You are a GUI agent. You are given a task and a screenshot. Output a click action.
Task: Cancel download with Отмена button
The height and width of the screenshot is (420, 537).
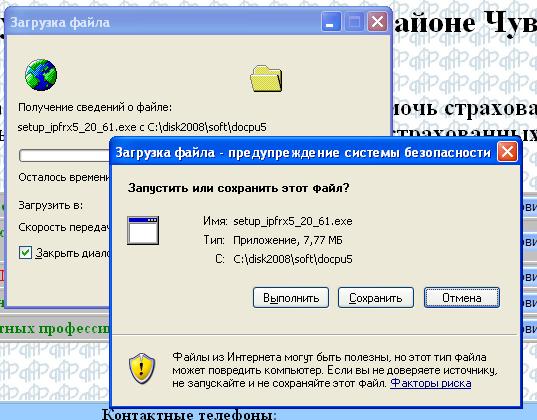coord(462,298)
